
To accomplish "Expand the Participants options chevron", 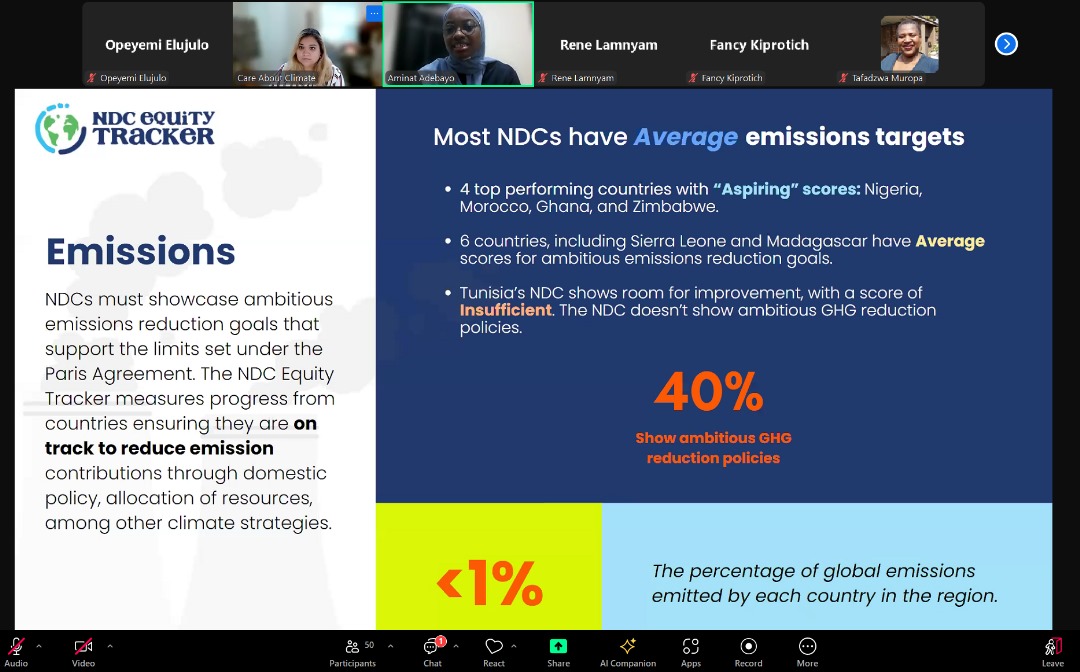I will click(390, 645).
